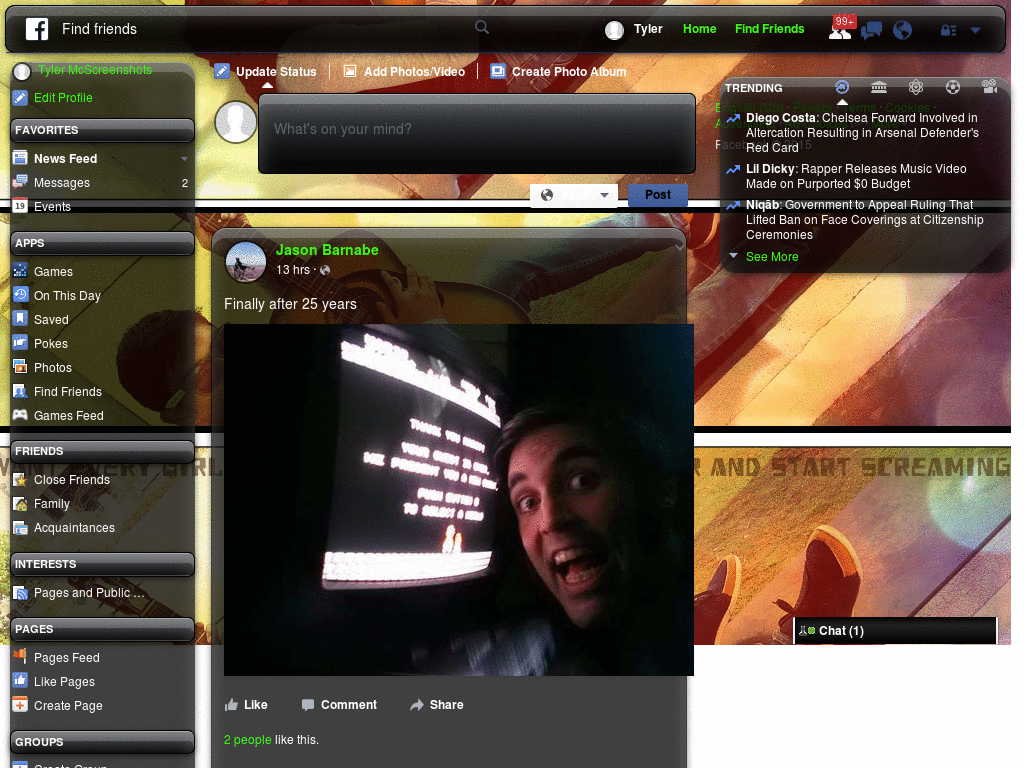Open the notifications globe icon
This screenshot has height=768, width=1024.
(x=903, y=30)
